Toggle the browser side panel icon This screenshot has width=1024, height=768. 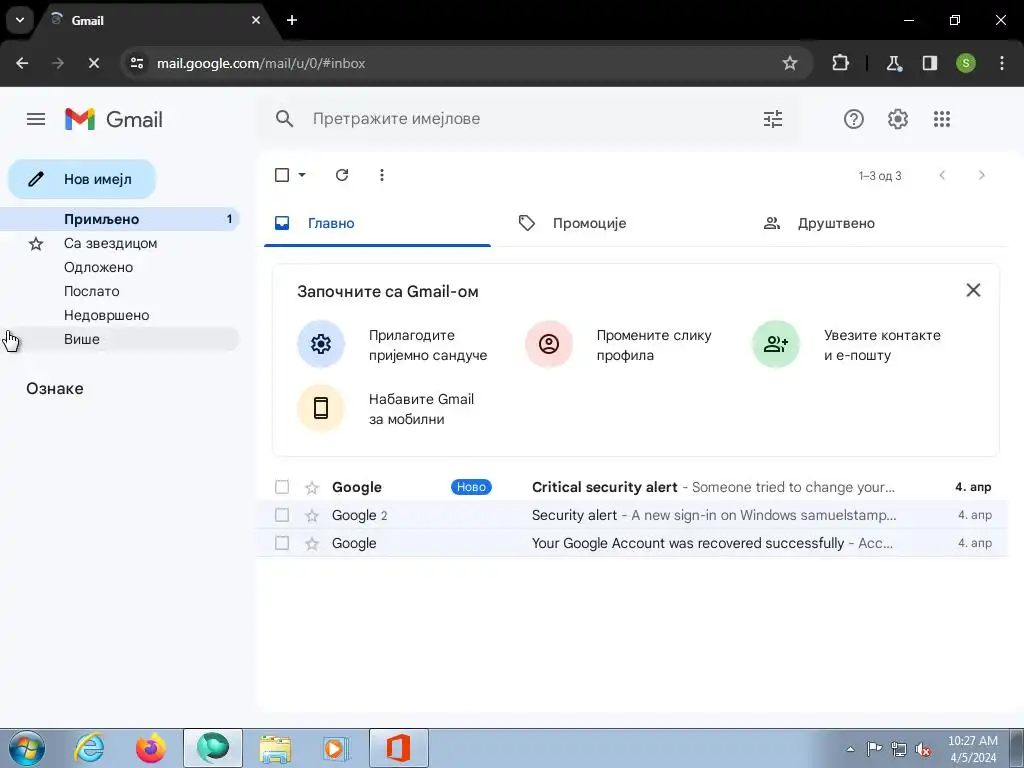tap(929, 63)
